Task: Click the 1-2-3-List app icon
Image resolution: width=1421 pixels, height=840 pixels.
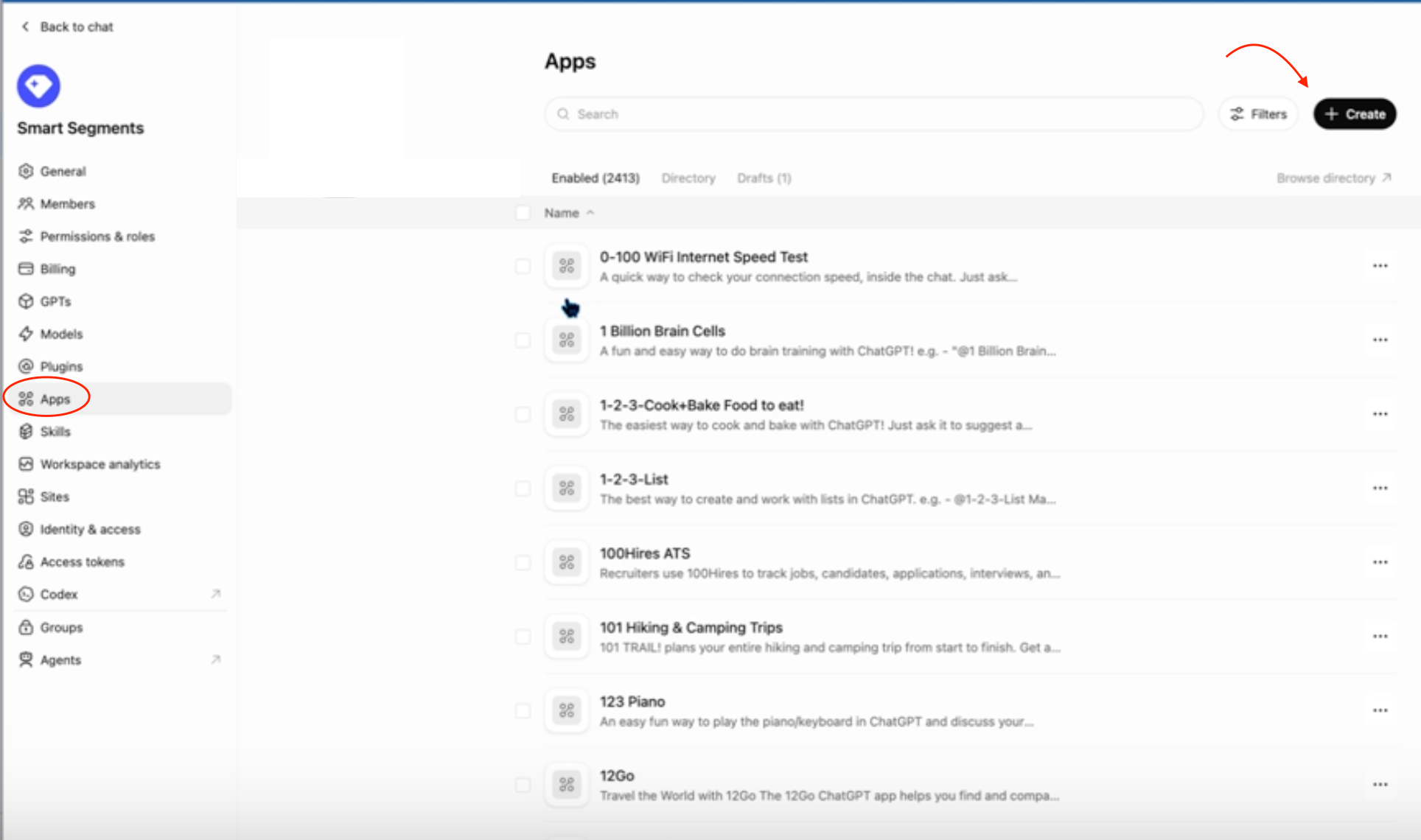Action: coord(567,488)
